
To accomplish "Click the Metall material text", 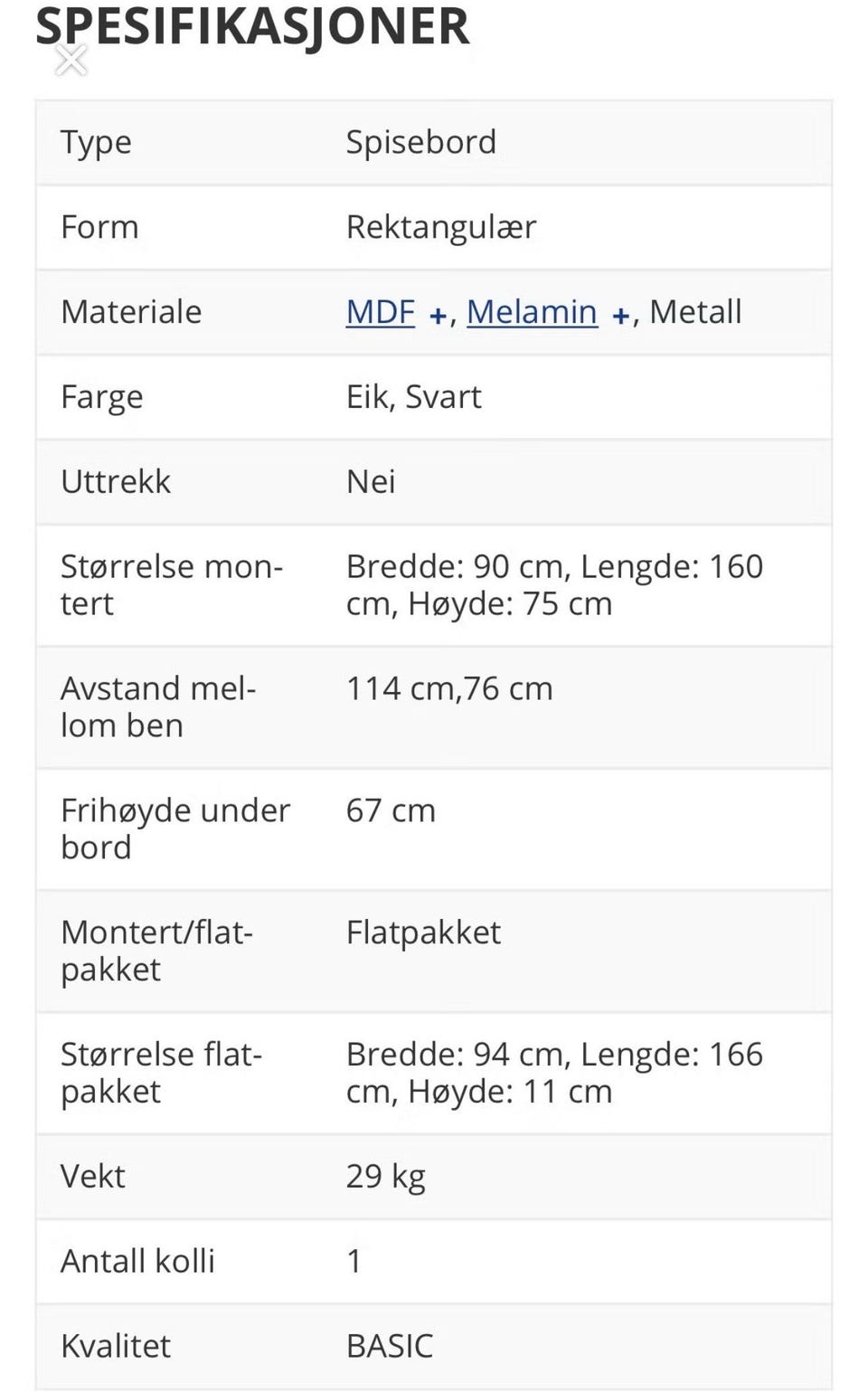I will [695, 312].
